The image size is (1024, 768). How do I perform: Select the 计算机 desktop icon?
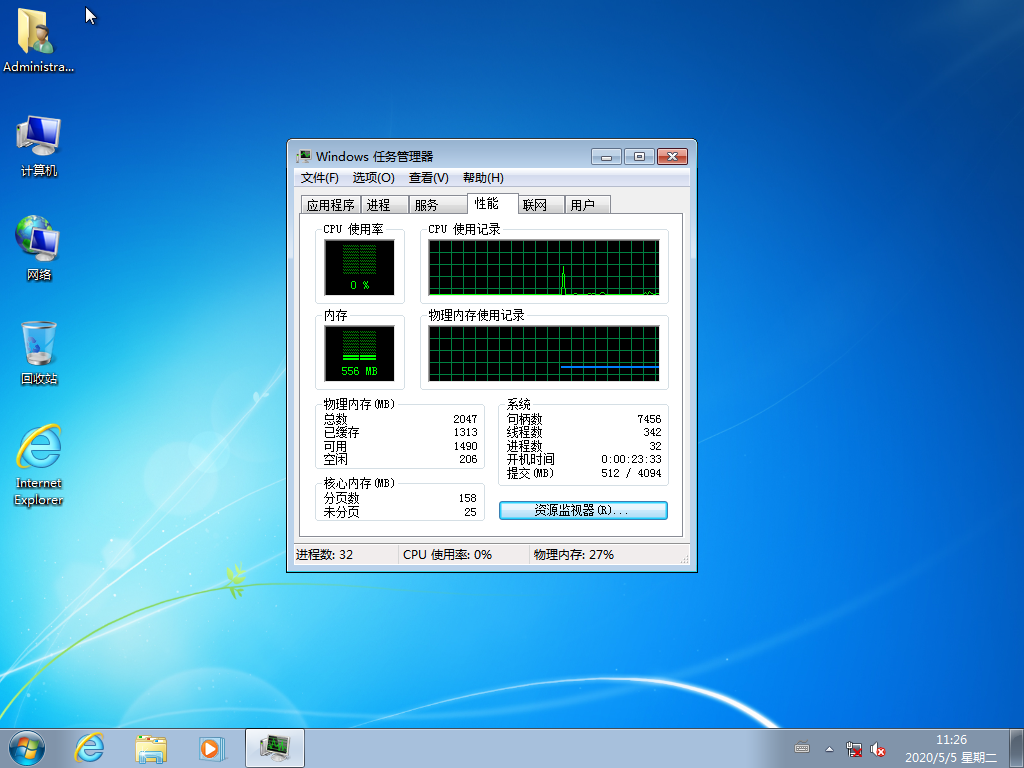click(39, 146)
